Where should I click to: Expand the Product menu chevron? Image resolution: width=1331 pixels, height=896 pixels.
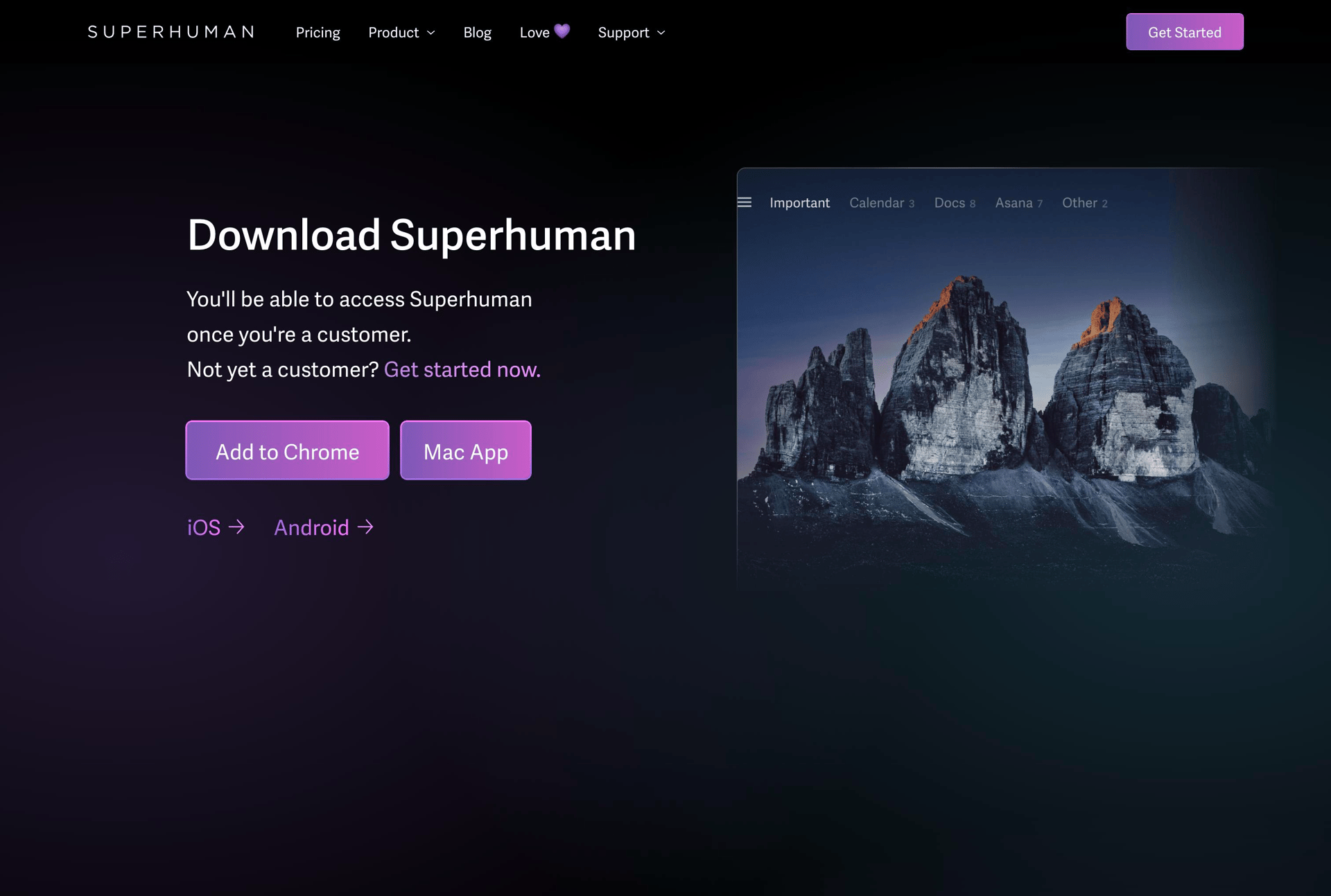coord(431,33)
